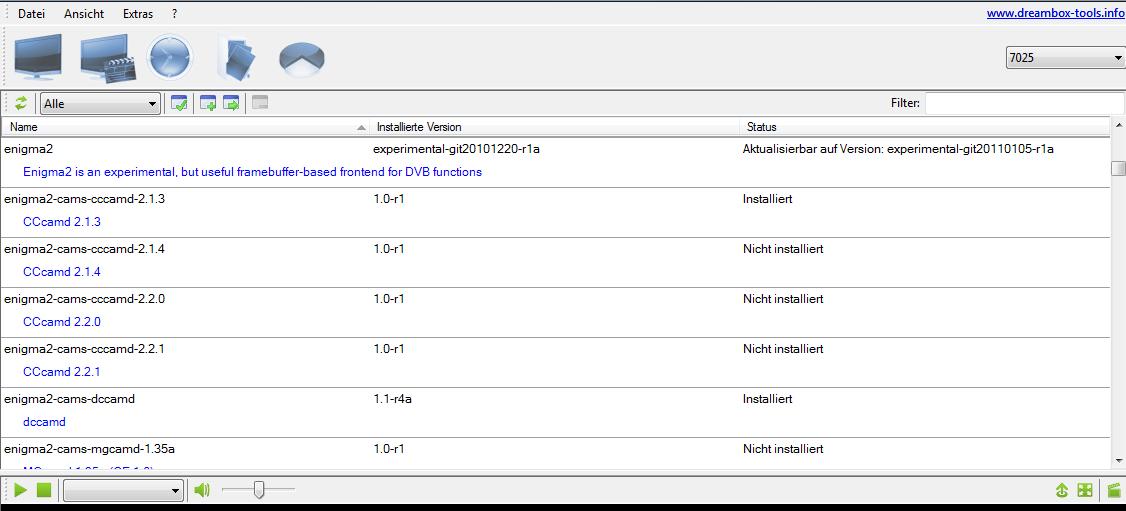Click the window icon with green arrow
The image size is (1126, 511).
point(231,103)
